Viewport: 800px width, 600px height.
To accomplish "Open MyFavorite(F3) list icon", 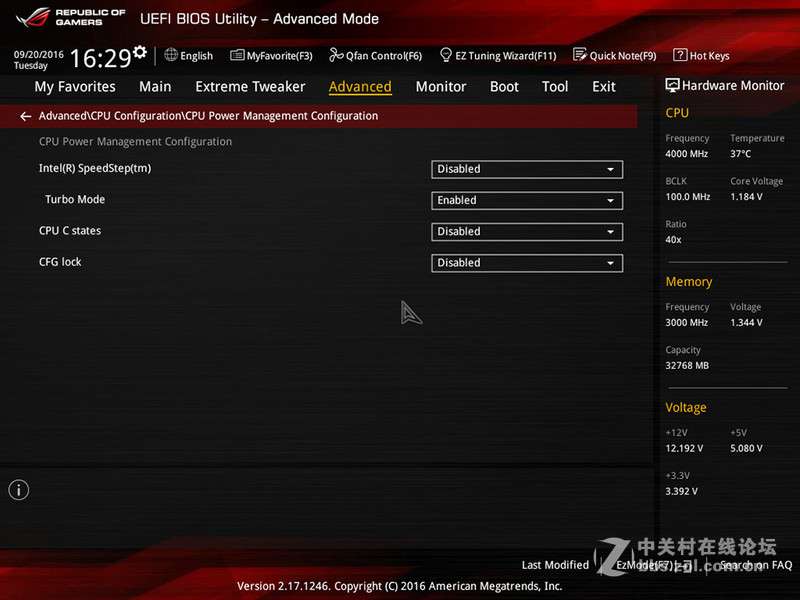I will tap(237, 55).
